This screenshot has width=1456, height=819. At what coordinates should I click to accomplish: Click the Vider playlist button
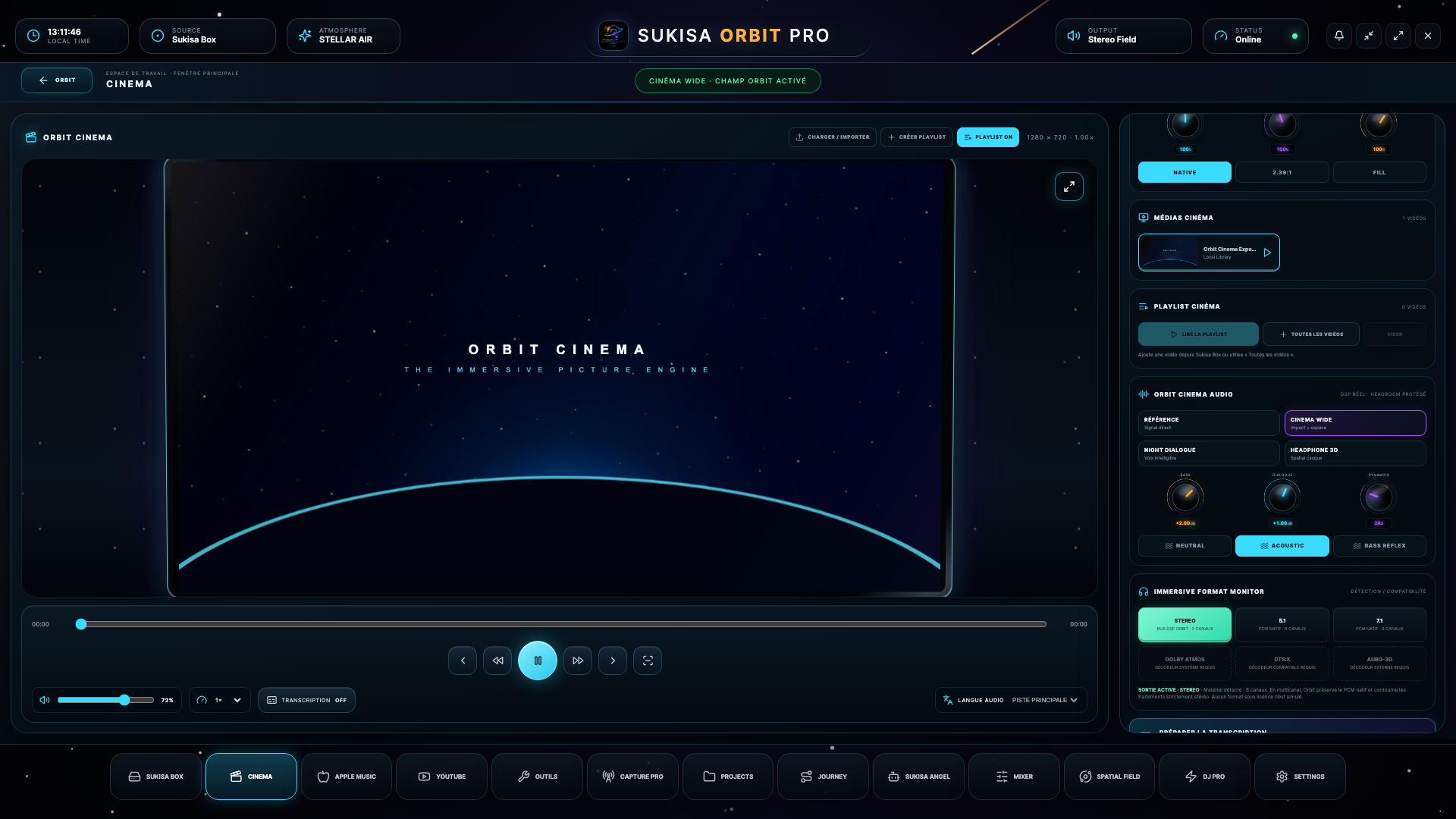[x=1395, y=334]
